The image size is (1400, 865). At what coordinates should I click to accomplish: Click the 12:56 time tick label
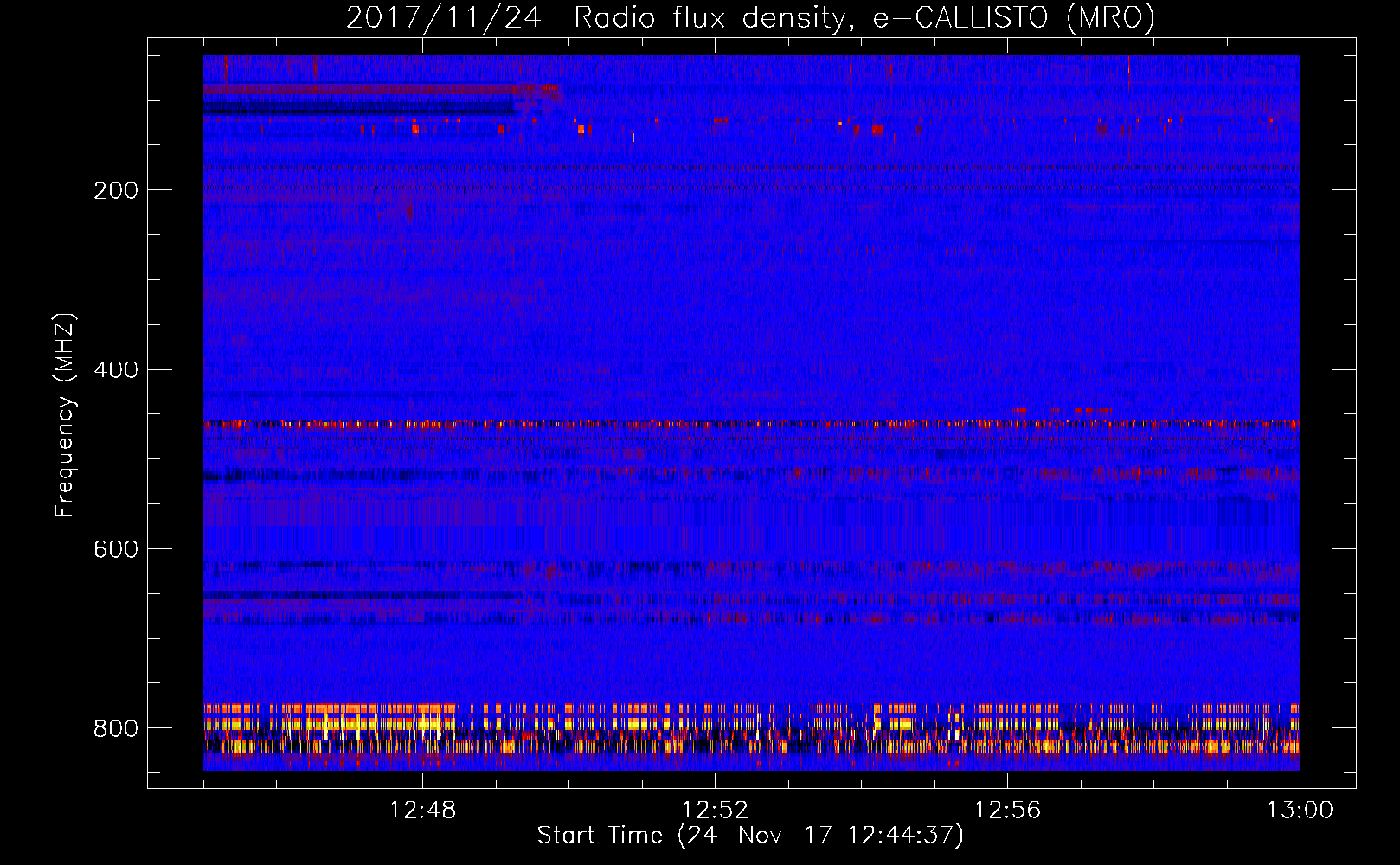(1007, 811)
